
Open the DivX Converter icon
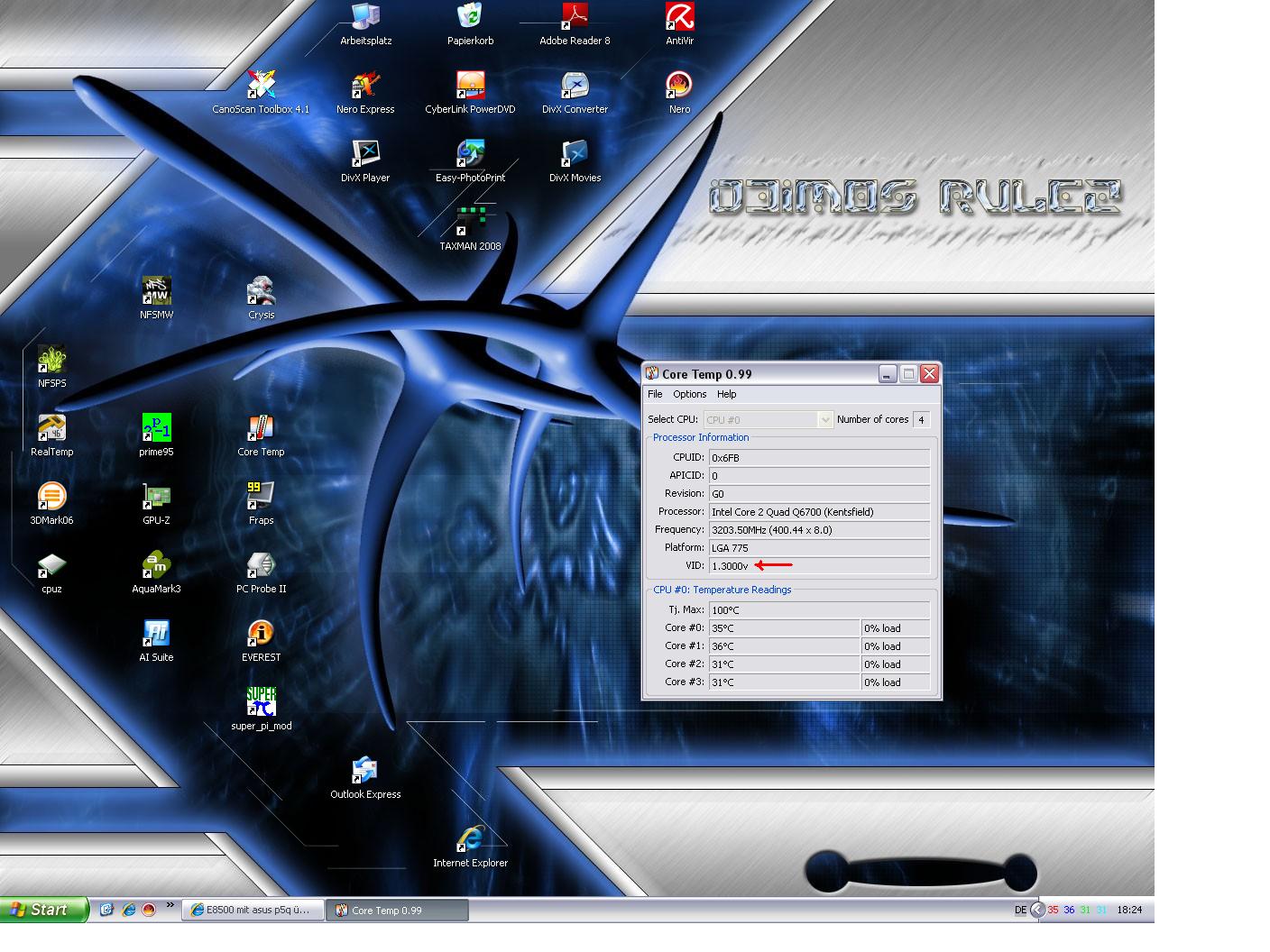(x=575, y=93)
